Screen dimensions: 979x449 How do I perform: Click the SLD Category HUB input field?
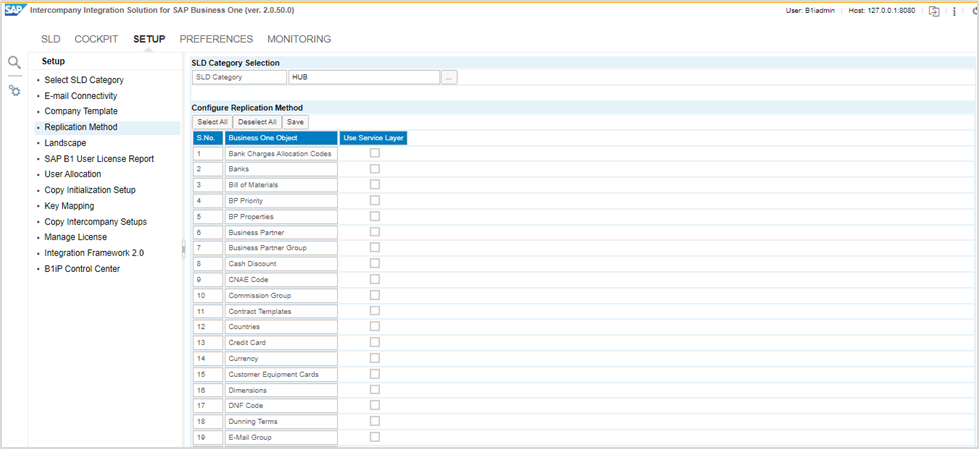tap(364, 77)
